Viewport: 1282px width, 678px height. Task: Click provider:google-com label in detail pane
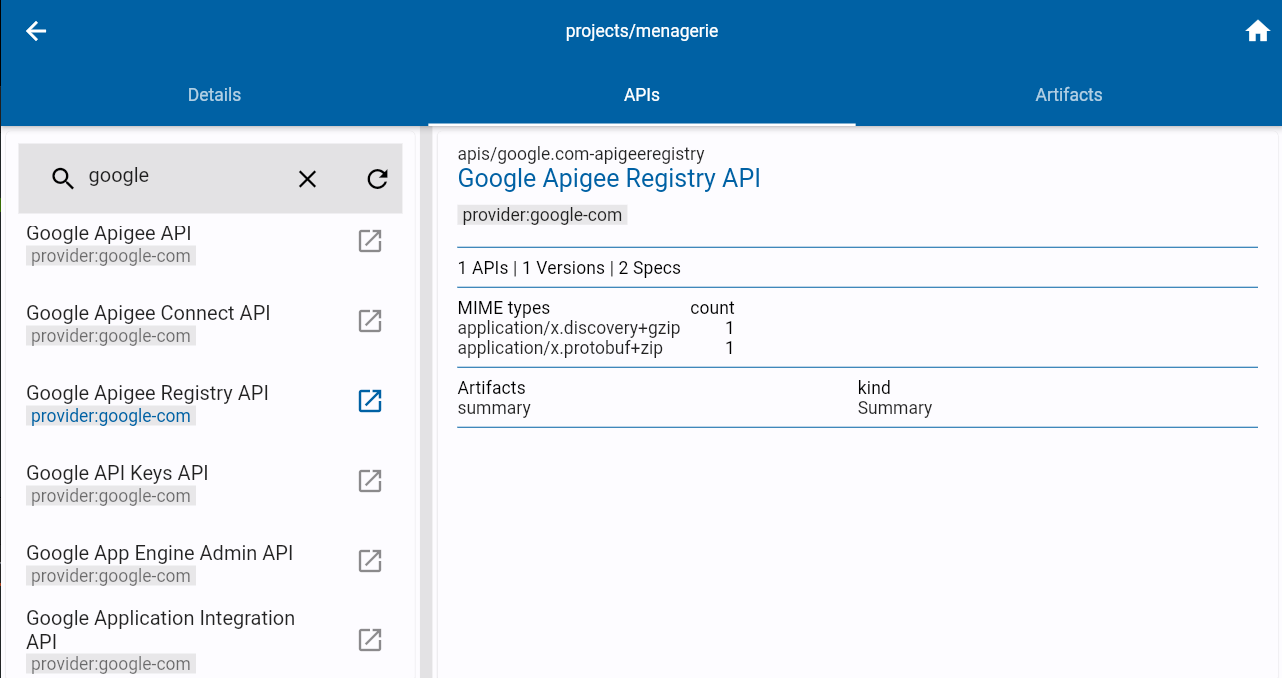[542, 215]
